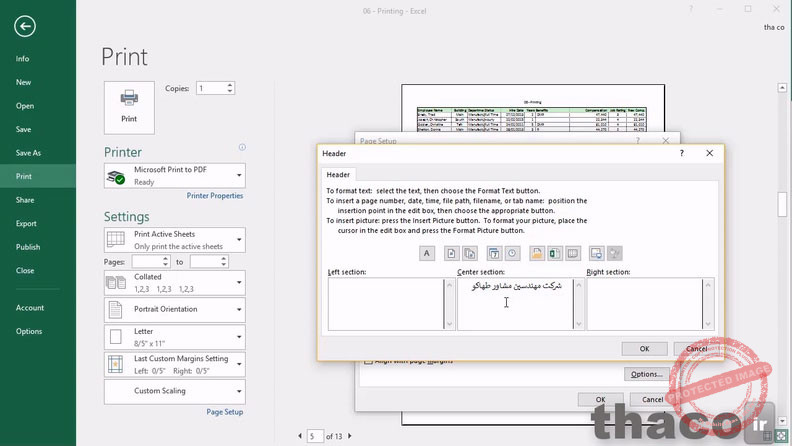Go to previous page in preview

click(300, 436)
